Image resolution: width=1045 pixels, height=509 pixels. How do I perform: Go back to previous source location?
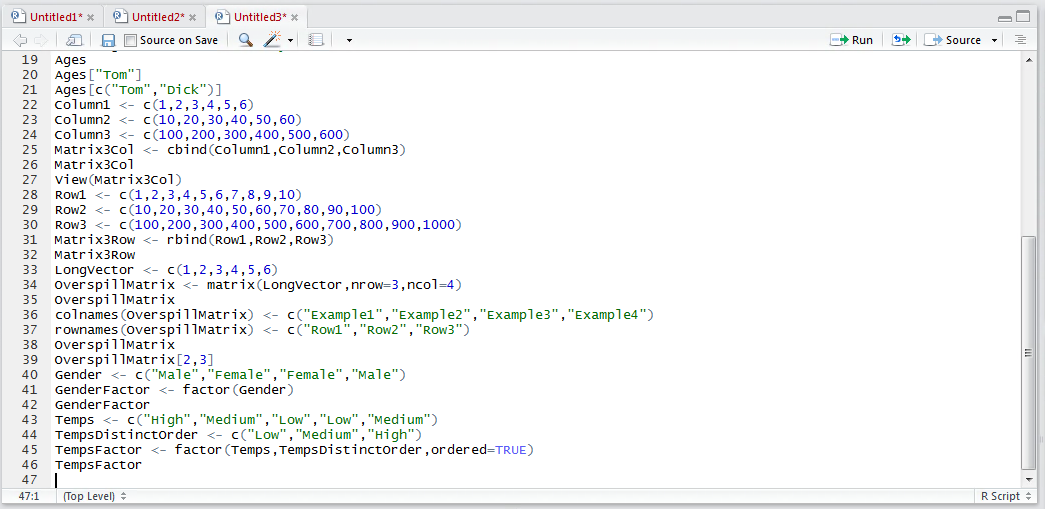[20, 40]
